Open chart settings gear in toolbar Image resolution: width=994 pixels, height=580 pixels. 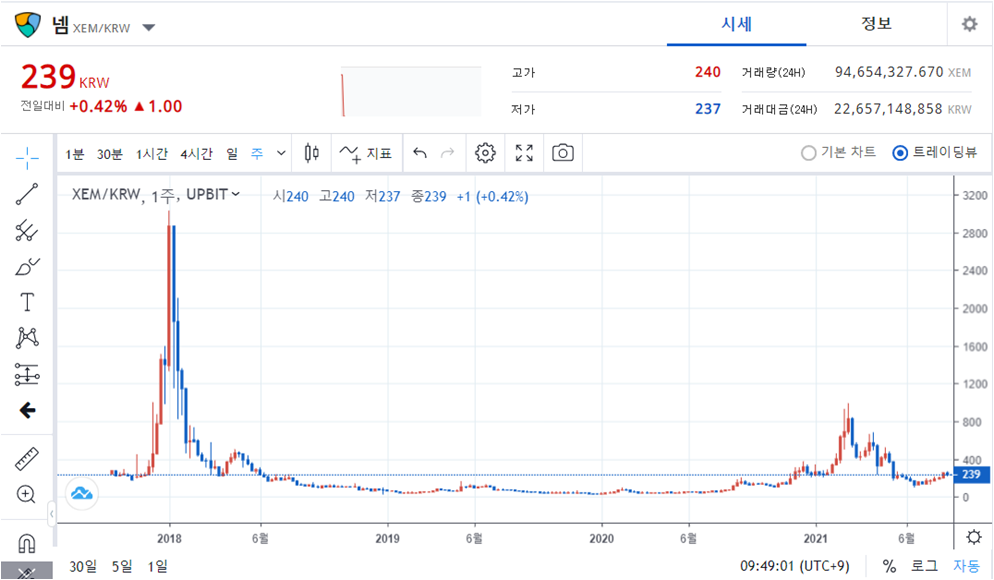[x=485, y=153]
